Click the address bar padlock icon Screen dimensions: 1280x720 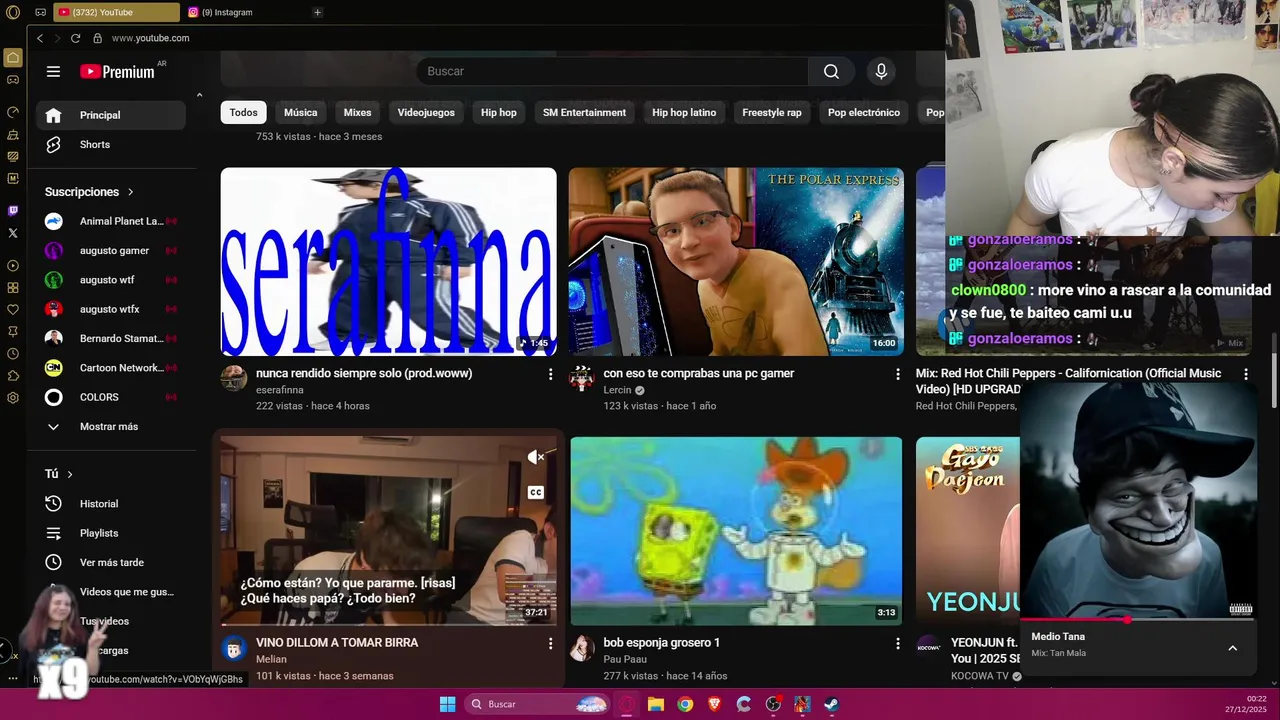click(97, 38)
